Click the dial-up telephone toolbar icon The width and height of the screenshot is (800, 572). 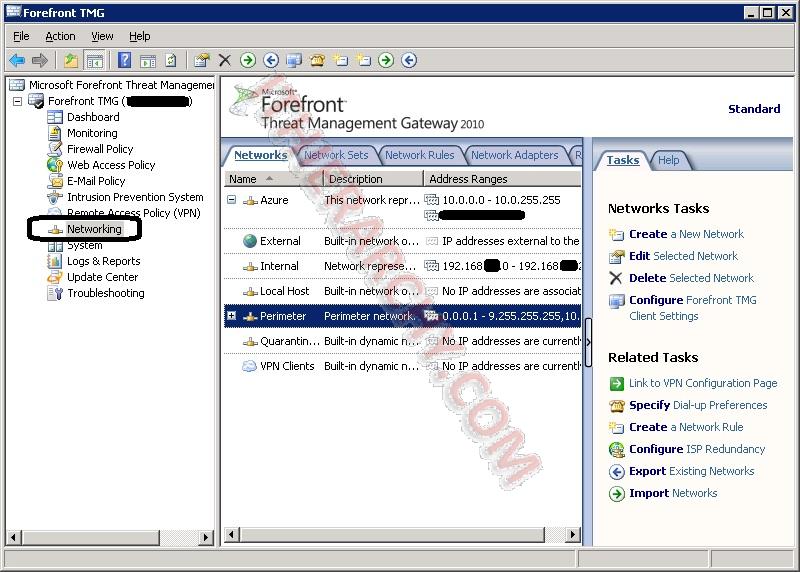coord(317,60)
